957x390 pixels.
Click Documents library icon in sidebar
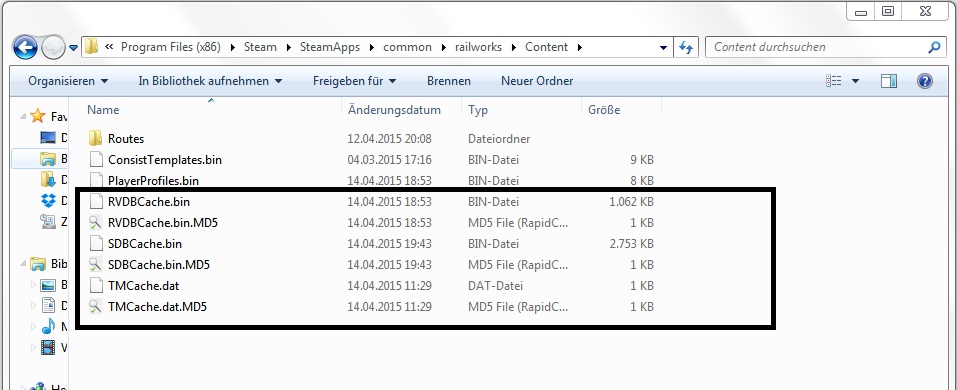(48, 306)
